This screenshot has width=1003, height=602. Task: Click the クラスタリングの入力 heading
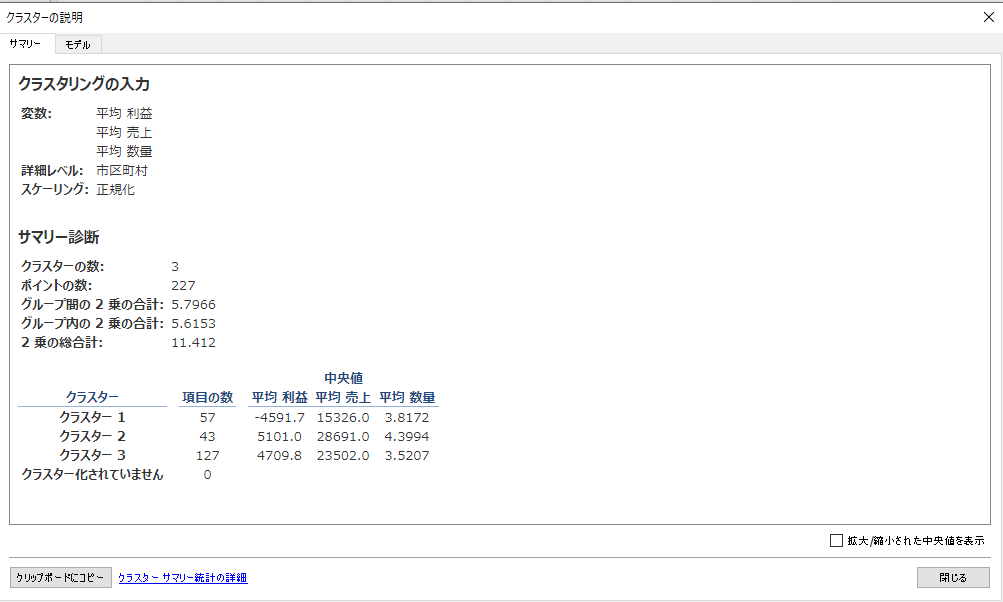pyautogui.click(x=84, y=85)
